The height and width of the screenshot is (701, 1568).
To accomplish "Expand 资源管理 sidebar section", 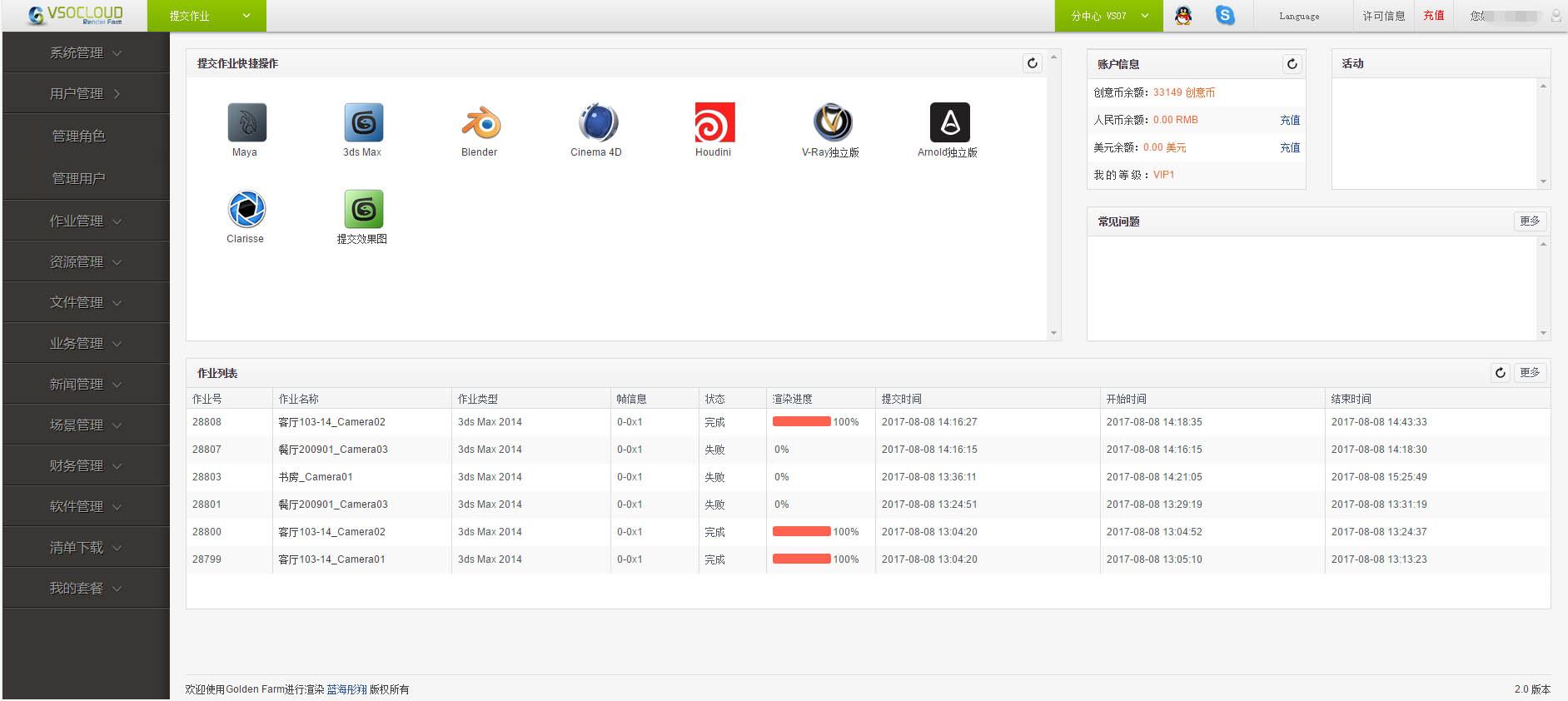I will click(86, 261).
